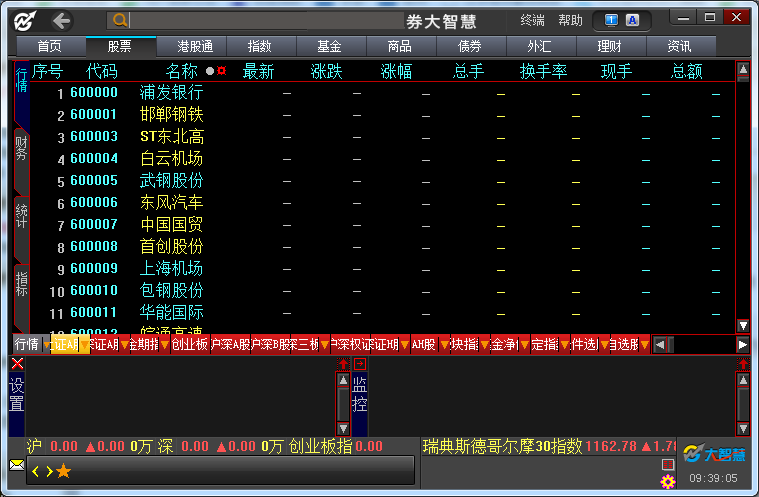Select the 浦发银行 row

click(x=382, y=92)
